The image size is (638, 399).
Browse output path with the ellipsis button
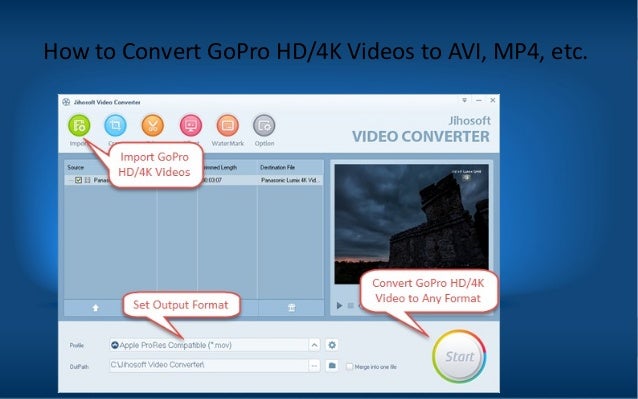click(314, 366)
